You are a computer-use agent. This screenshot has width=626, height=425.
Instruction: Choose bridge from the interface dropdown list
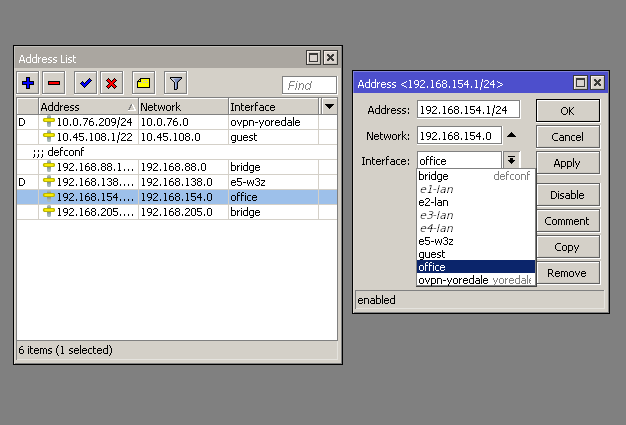click(475, 176)
